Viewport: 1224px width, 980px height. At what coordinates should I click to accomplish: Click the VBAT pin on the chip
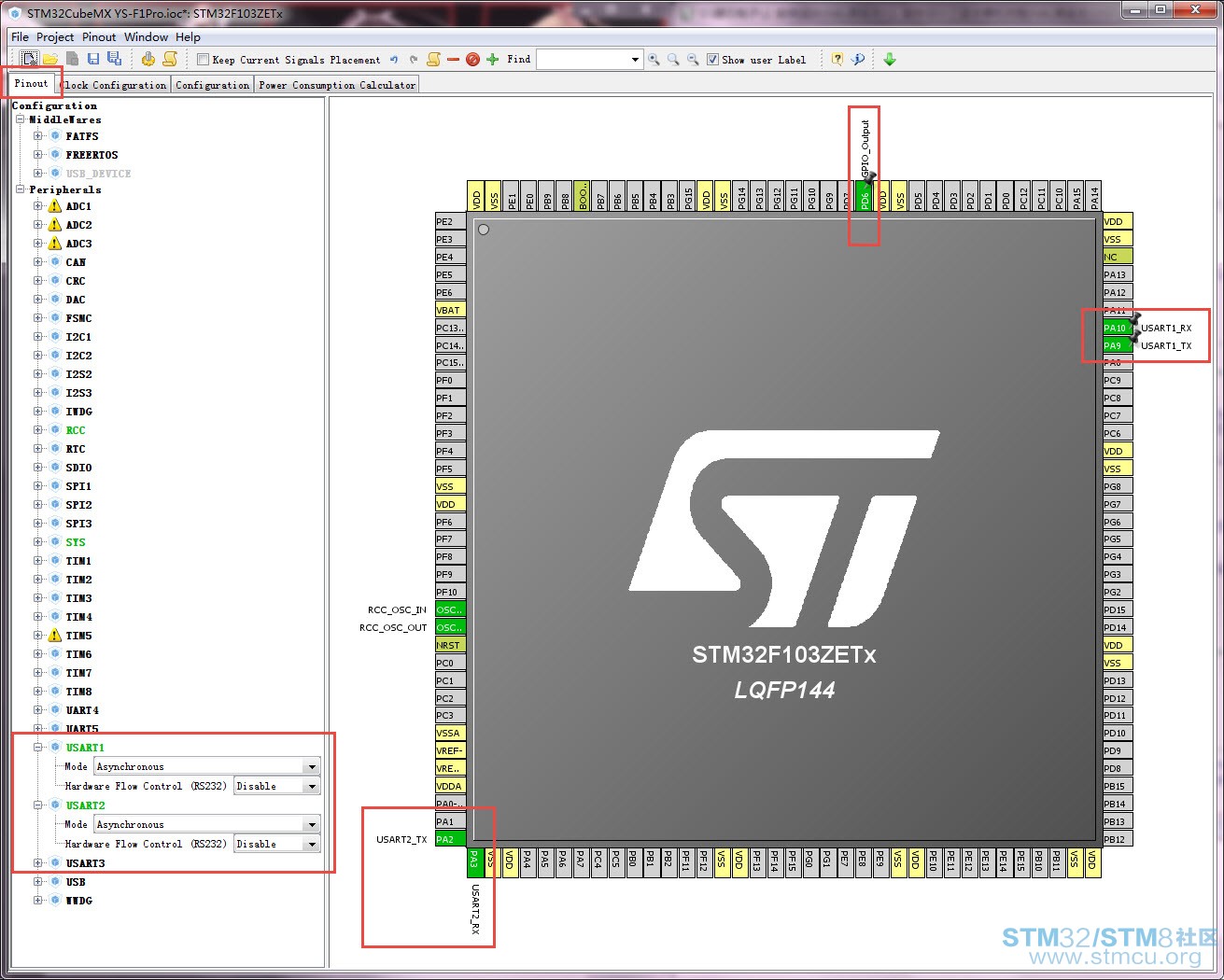click(x=451, y=310)
